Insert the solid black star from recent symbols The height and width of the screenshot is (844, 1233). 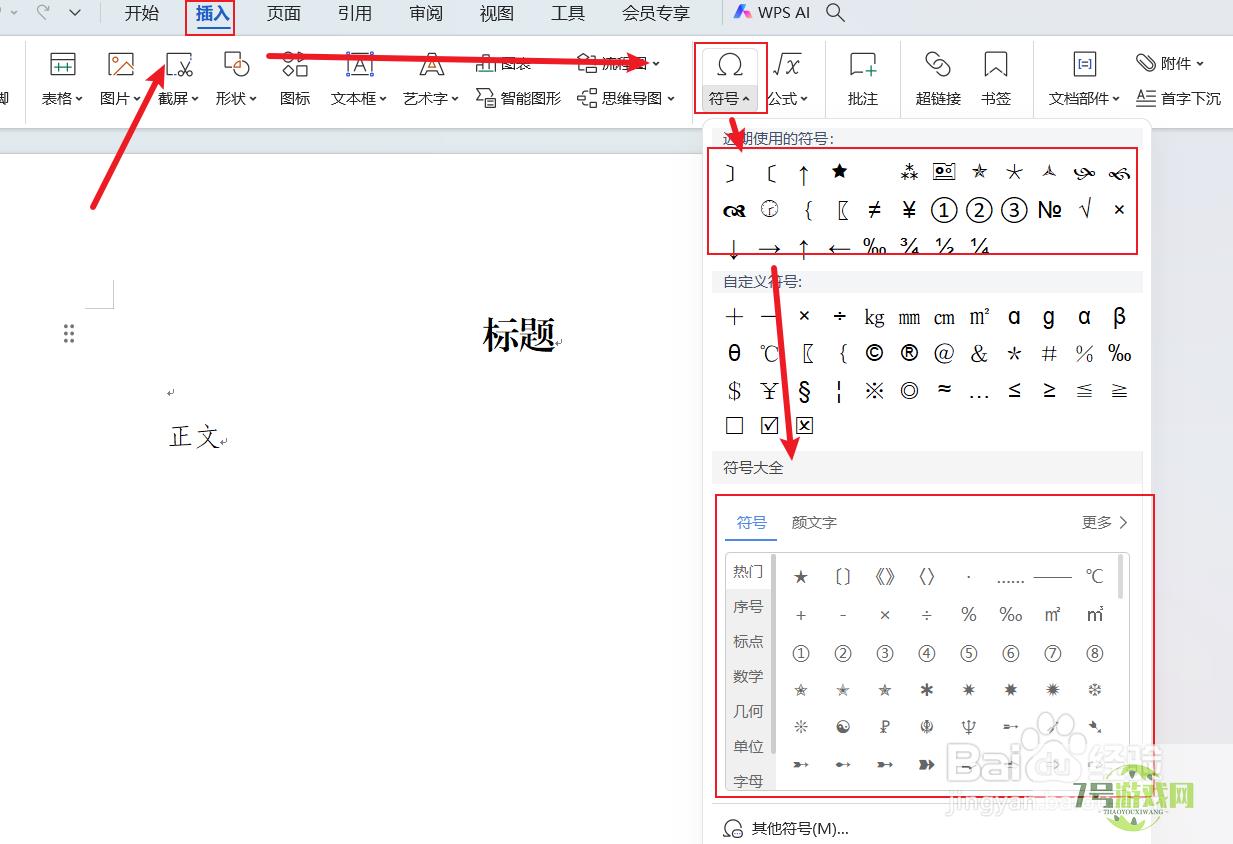coord(839,172)
